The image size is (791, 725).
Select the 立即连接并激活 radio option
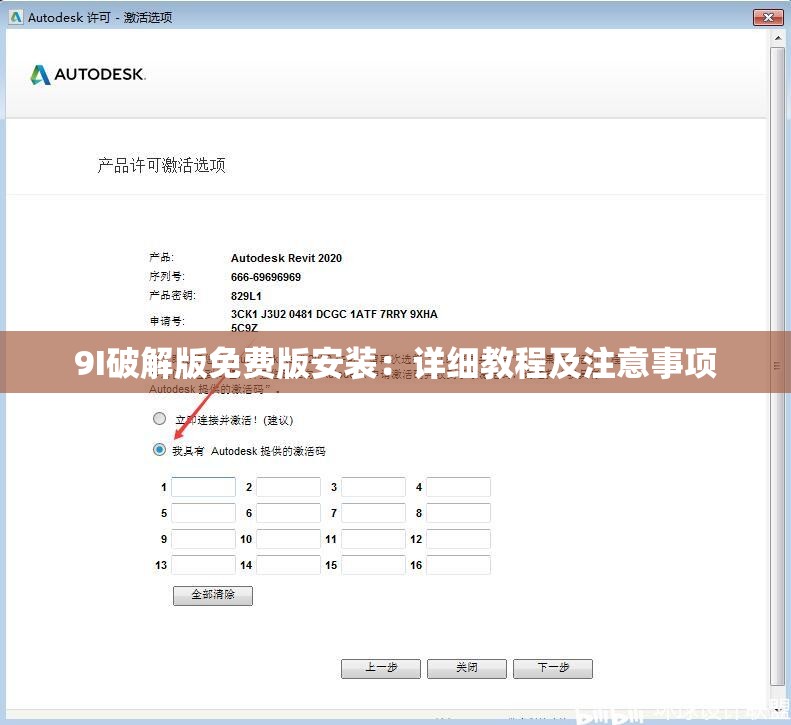coord(159,419)
